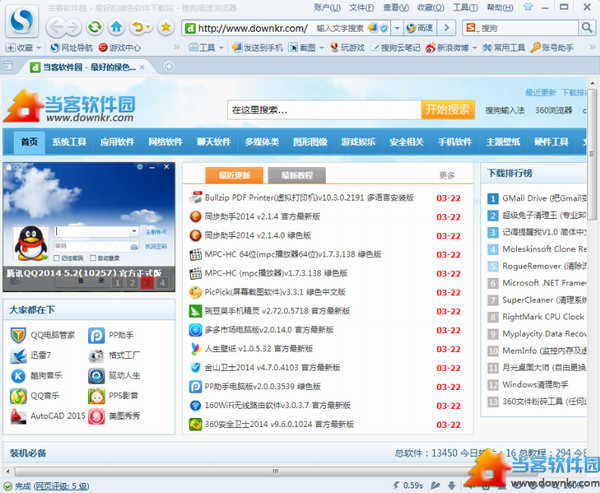Click the skin shirt icon in title bar
Viewport: 600px width, 493px height.
(528, 7)
